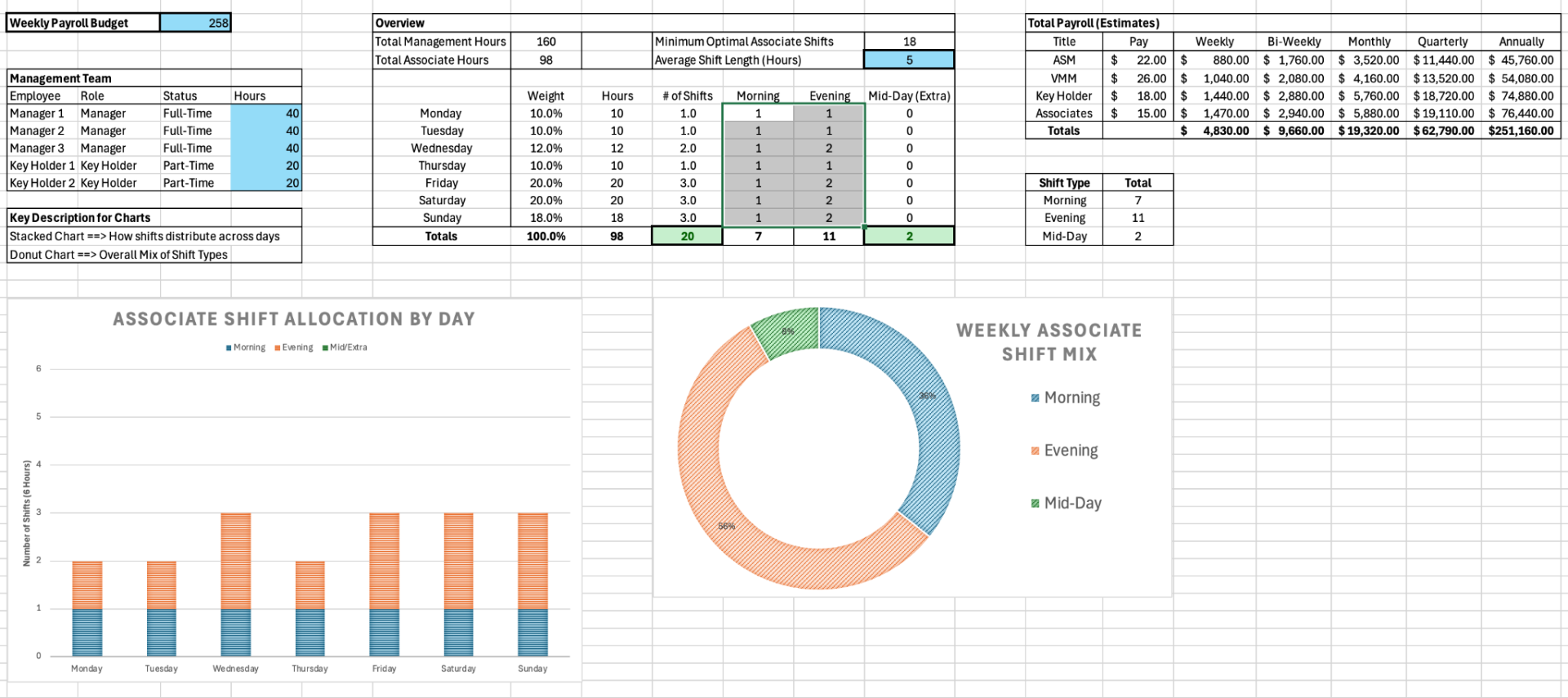Select the Shift Type Morning total 7

point(1138,200)
